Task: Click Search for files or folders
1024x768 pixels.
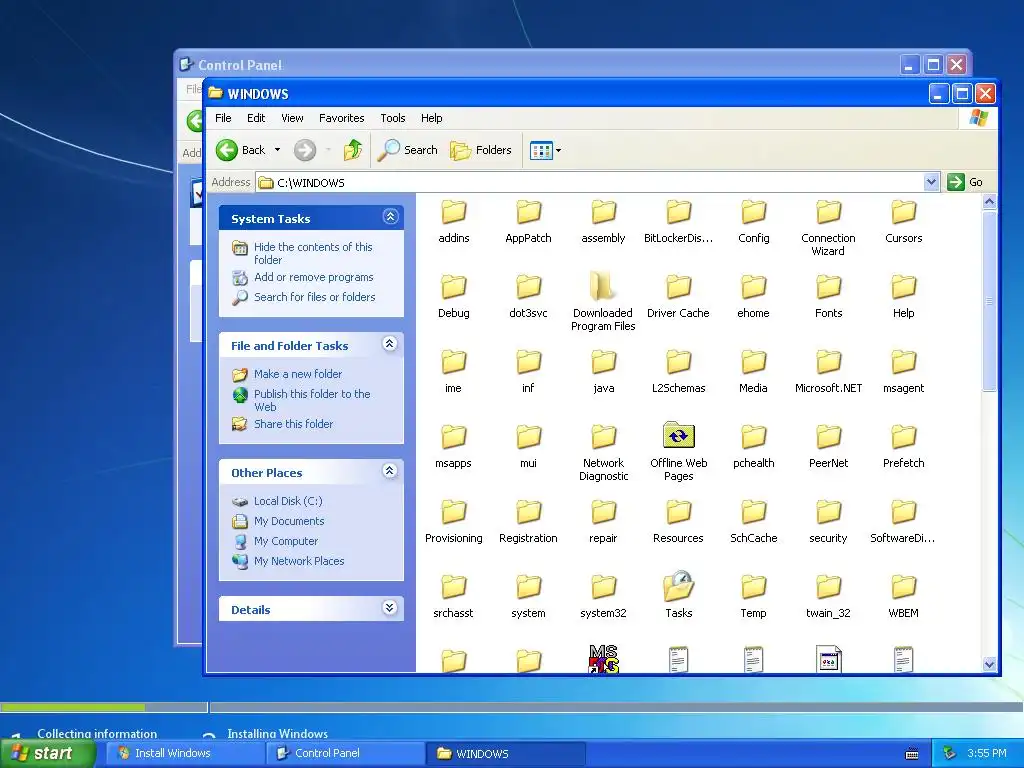Action: tap(315, 297)
